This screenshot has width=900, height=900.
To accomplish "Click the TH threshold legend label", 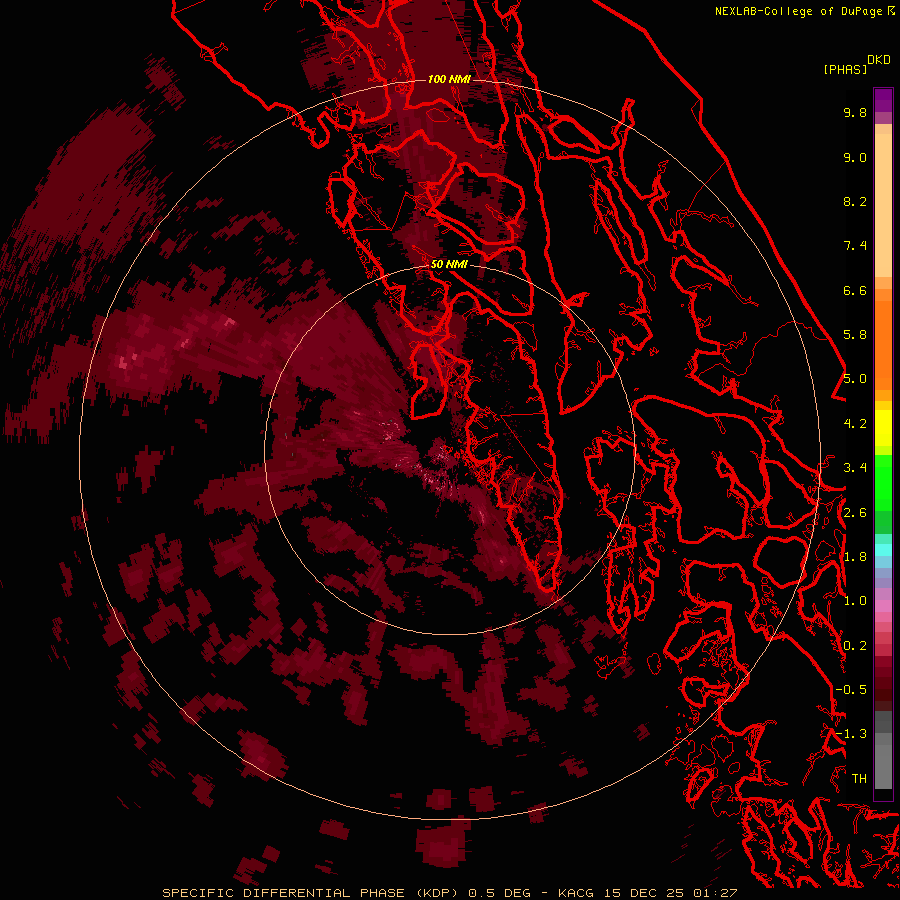I will [x=859, y=778].
